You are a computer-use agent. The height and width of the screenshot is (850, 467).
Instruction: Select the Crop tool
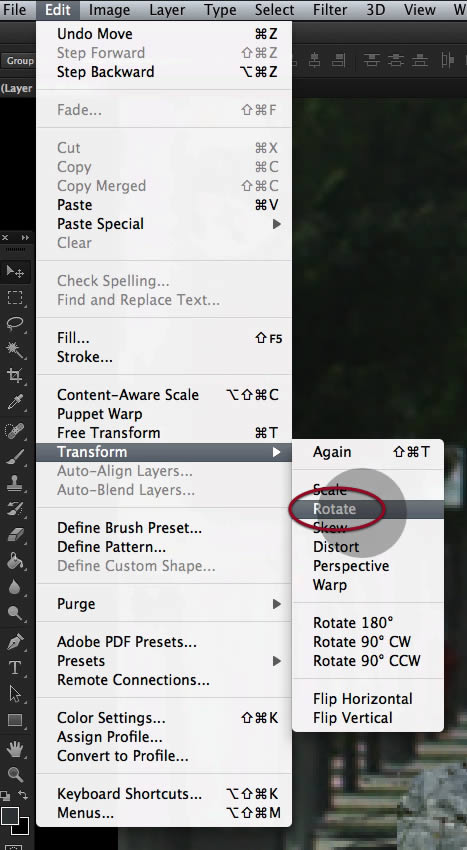click(15, 376)
